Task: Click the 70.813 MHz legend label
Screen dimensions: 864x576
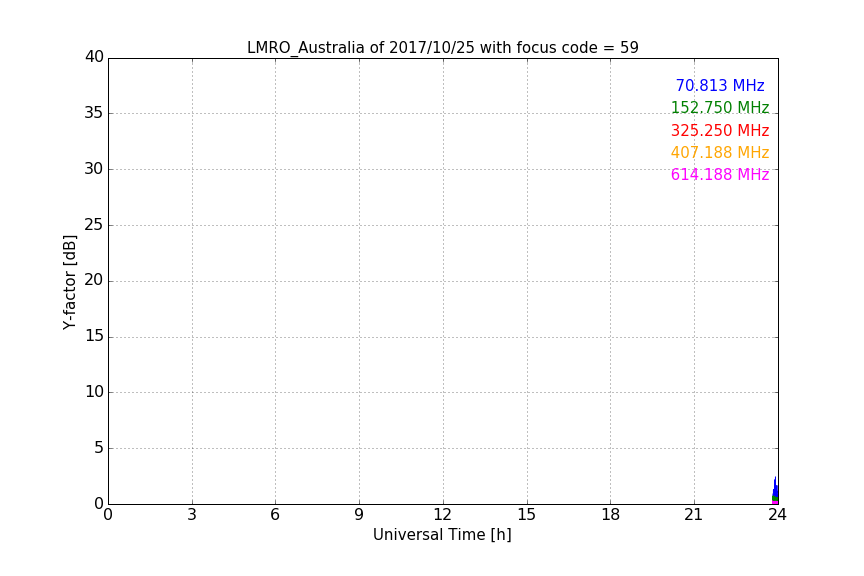Action: pyautogui.click(x=720, y=86)
